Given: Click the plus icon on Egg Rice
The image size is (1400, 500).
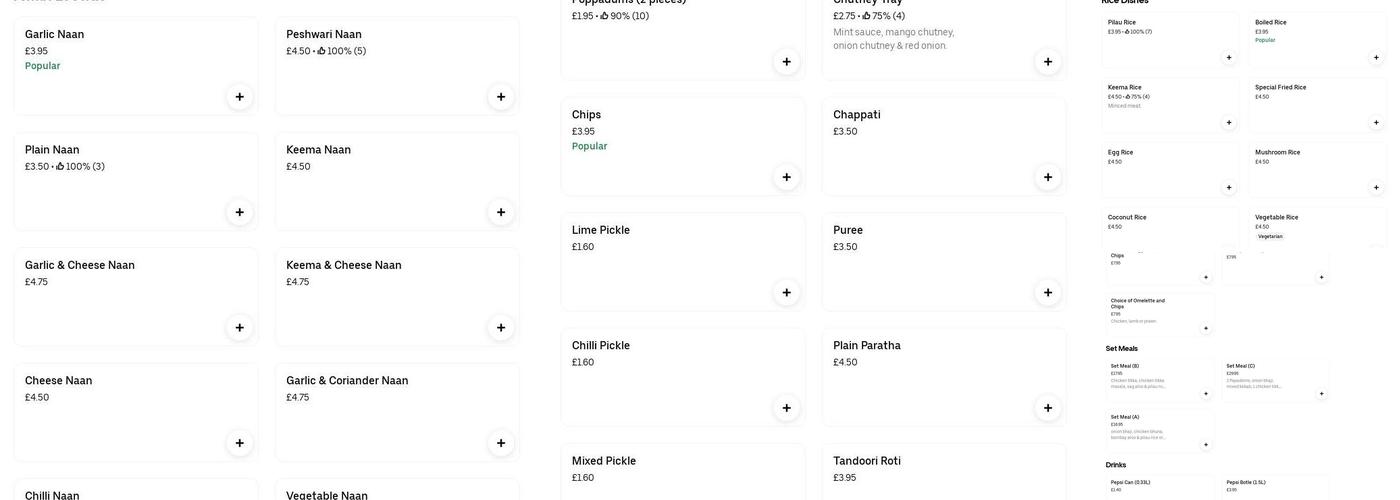Looking at the screenshot, I should (x=1229, y=188).
